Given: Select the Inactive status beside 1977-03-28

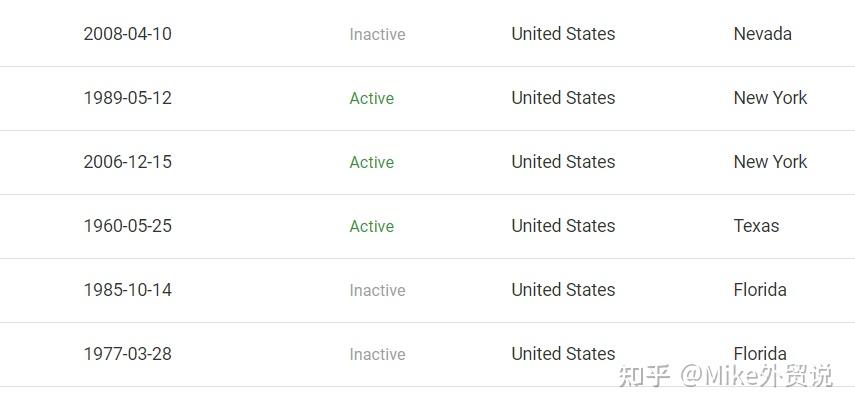Looking at the screenshot, I should (x=377, y=355).
